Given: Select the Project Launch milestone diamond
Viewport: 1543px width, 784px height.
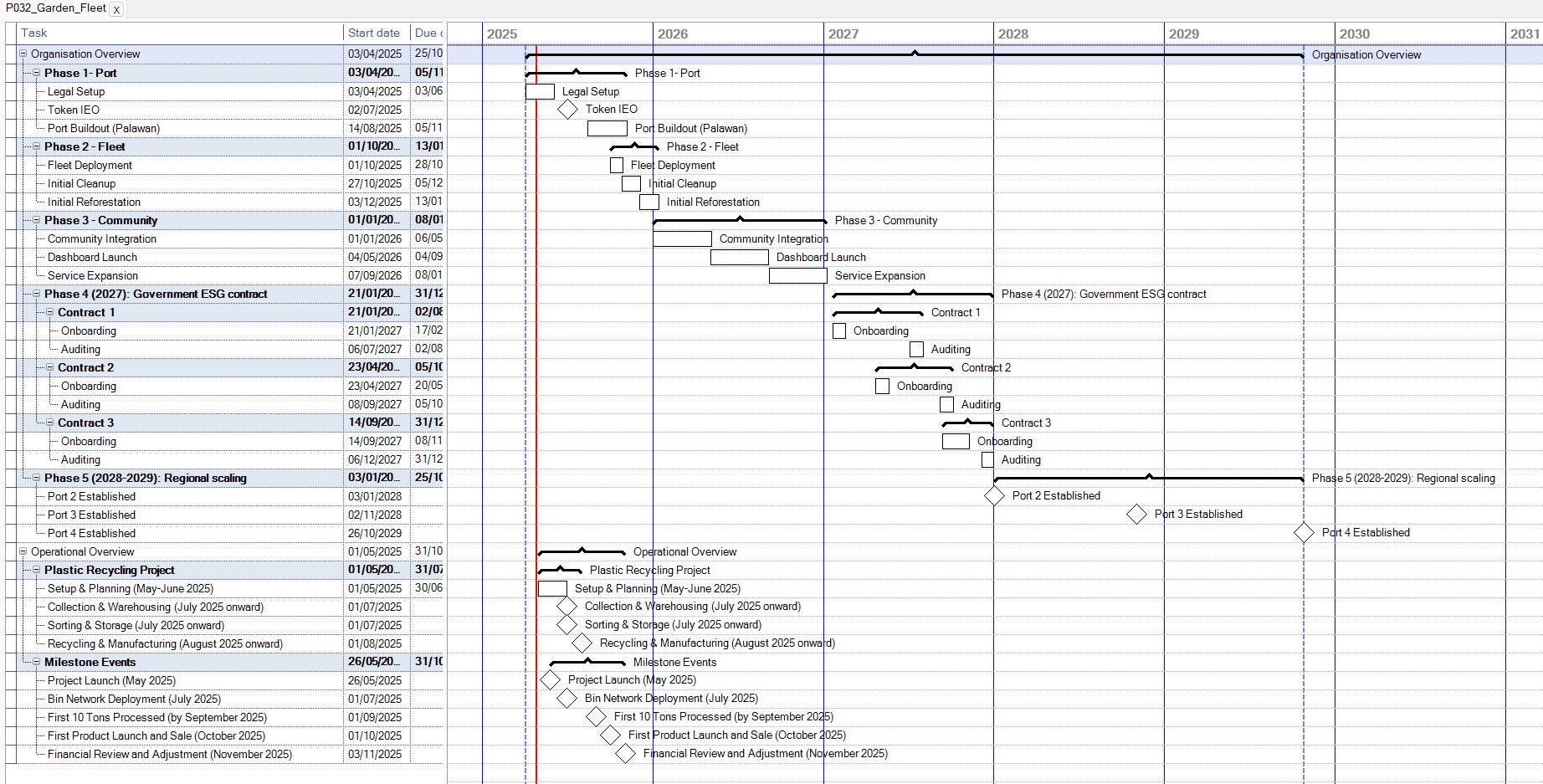Looking at the screenshot, I should 550,680.
